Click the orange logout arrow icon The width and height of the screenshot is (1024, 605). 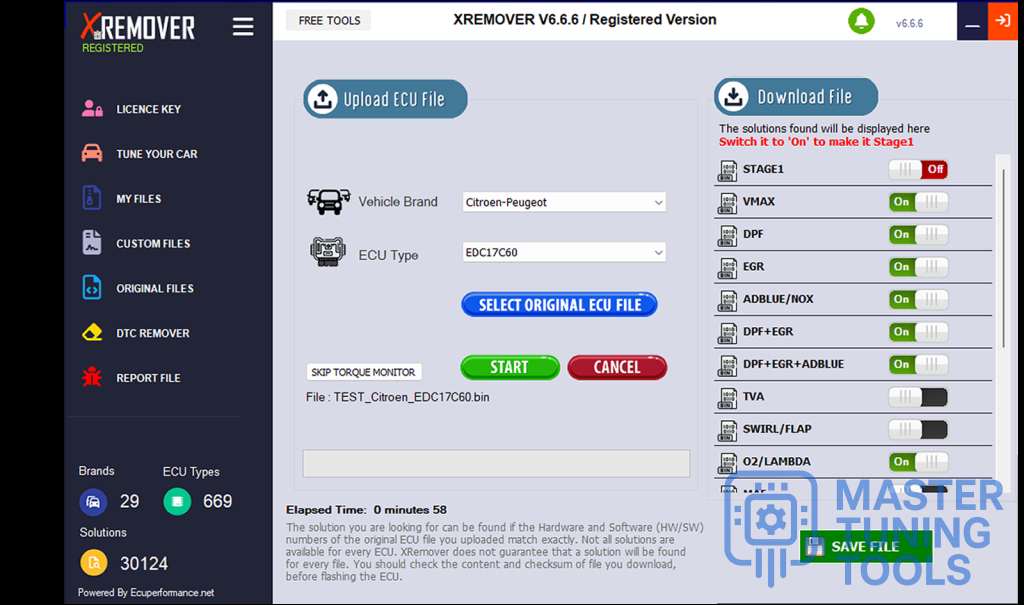point(1002,21)
